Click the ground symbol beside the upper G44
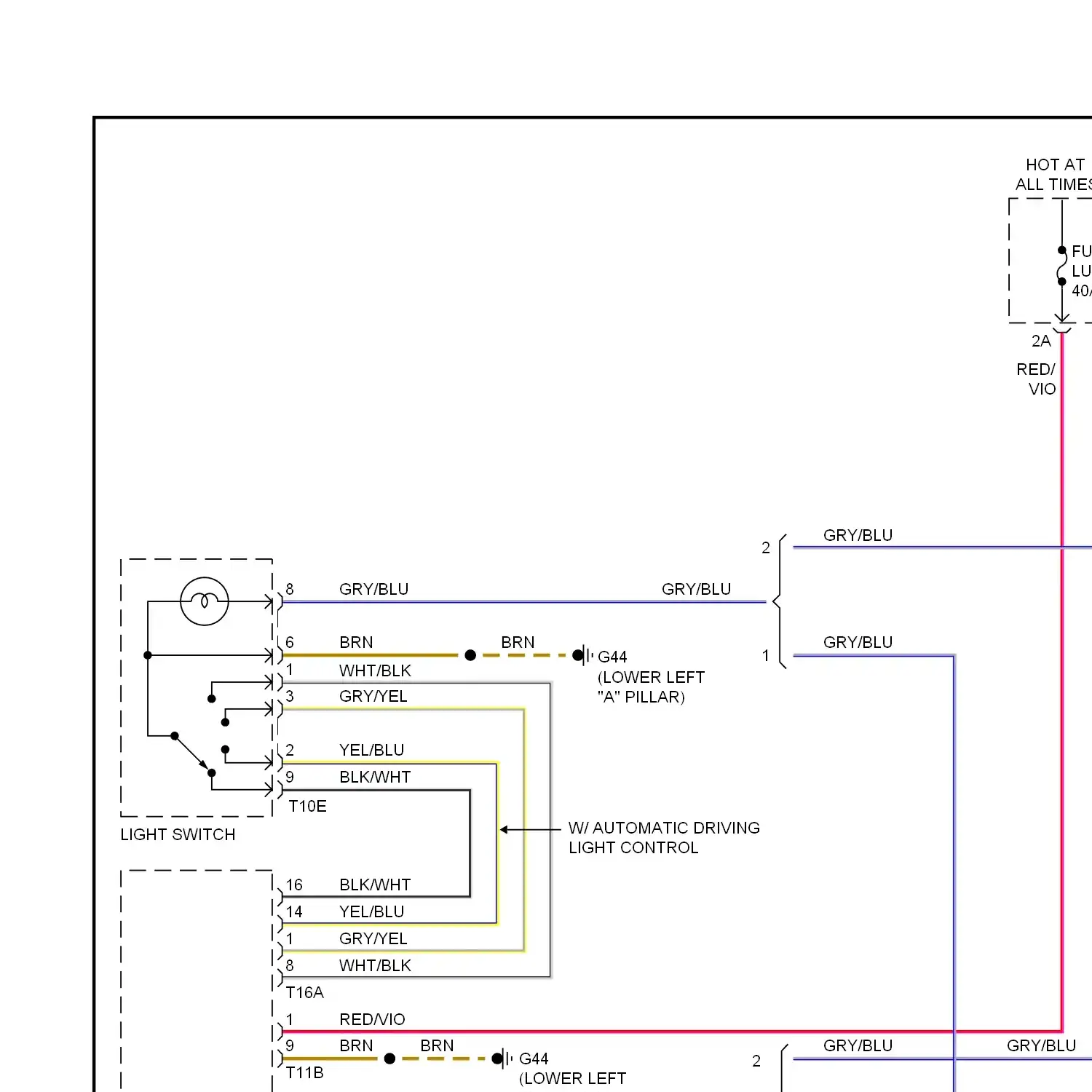The width and height of the screenshot is (1092, 1092). [x=585, y=655]
